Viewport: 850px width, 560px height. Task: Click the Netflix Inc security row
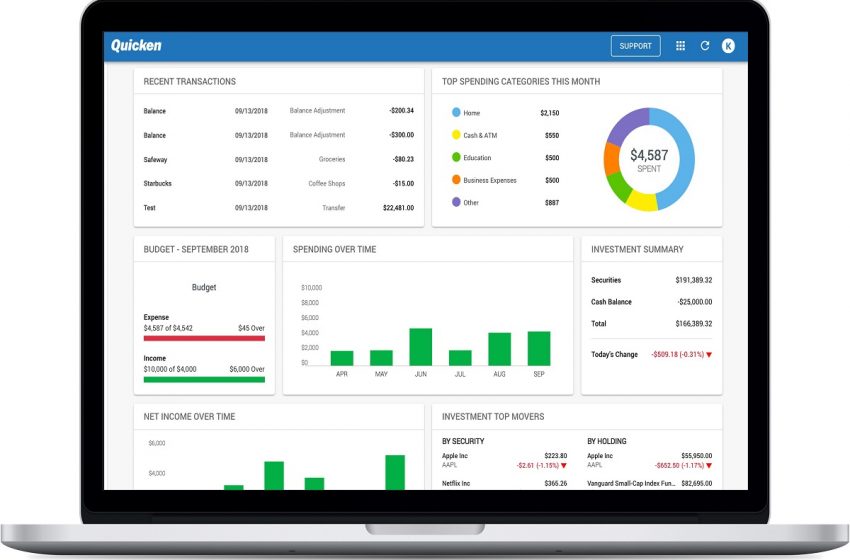click(505, 484)
